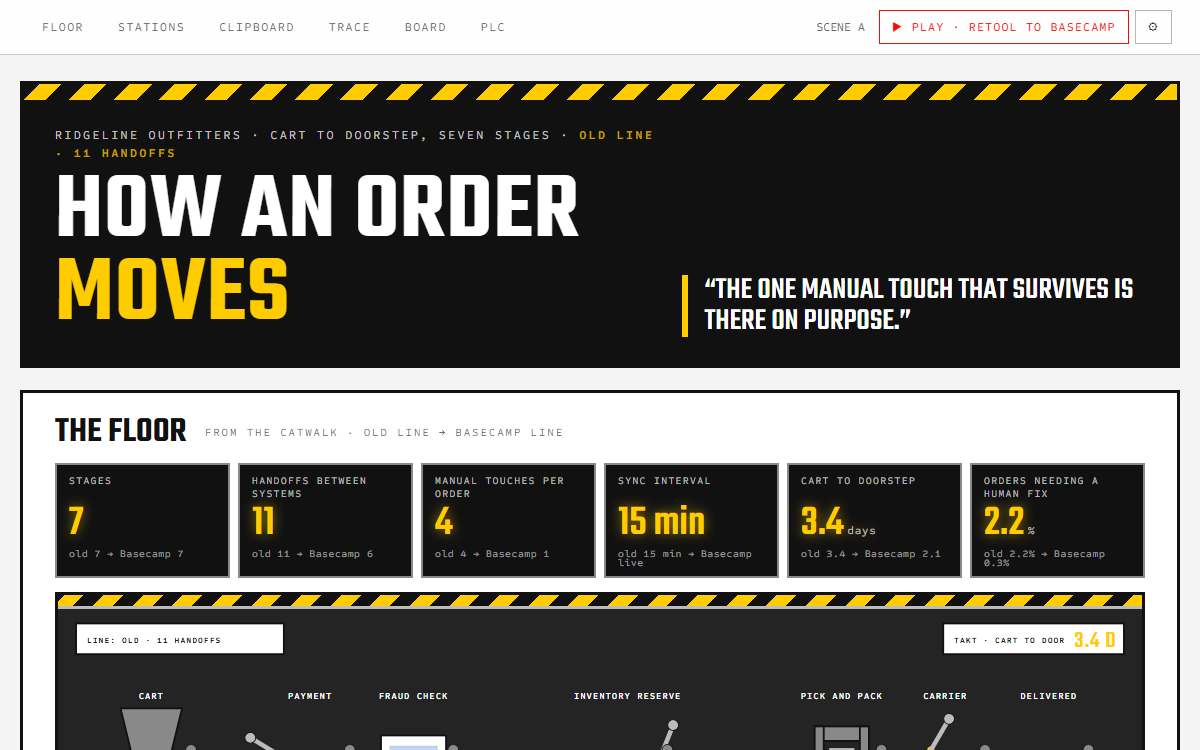Viewport: 1200px width, 750px height.
Task: Click the '15 min' sync value
Action: [x=661, y=521]
